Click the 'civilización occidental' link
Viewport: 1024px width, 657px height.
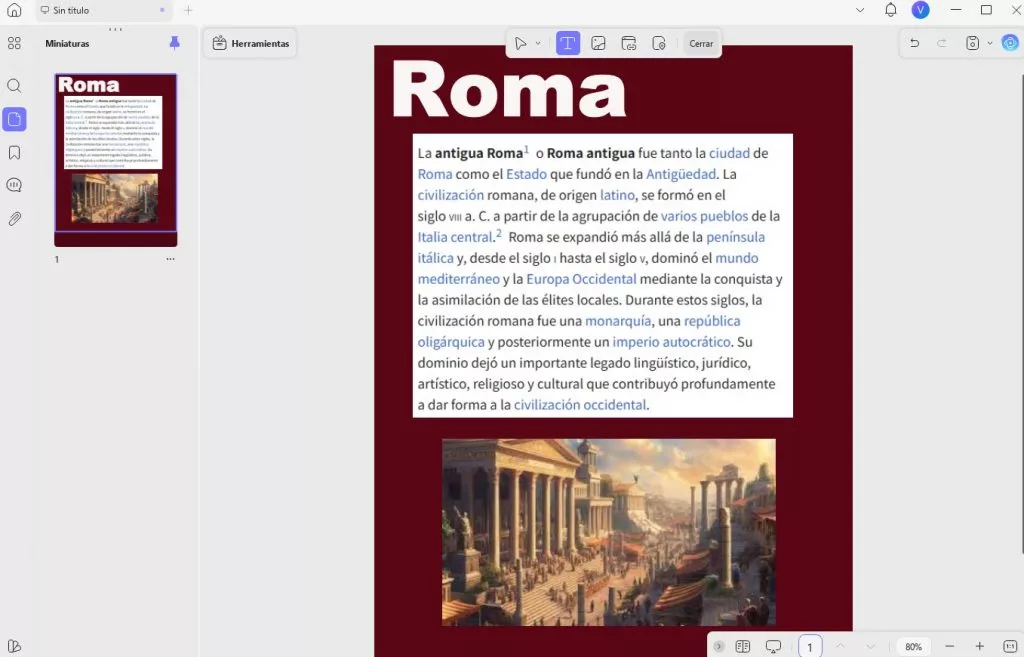580,405
